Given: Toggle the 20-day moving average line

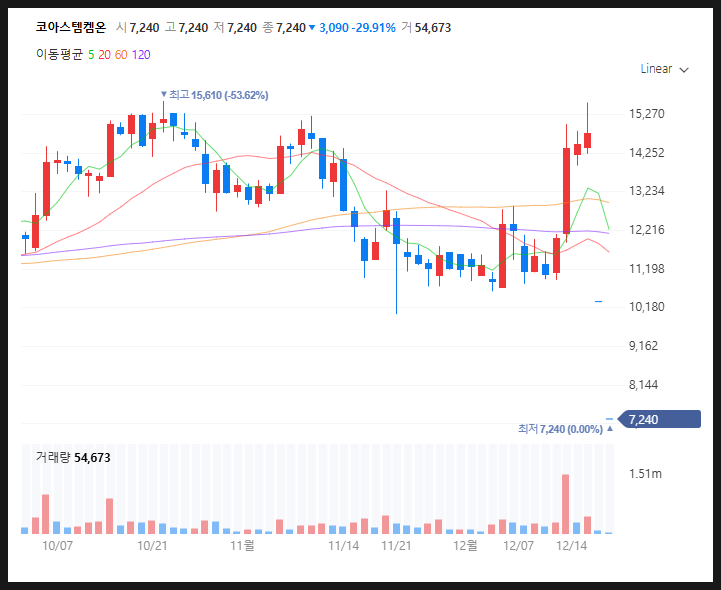Looking at the screenshot, I should 104,55.
